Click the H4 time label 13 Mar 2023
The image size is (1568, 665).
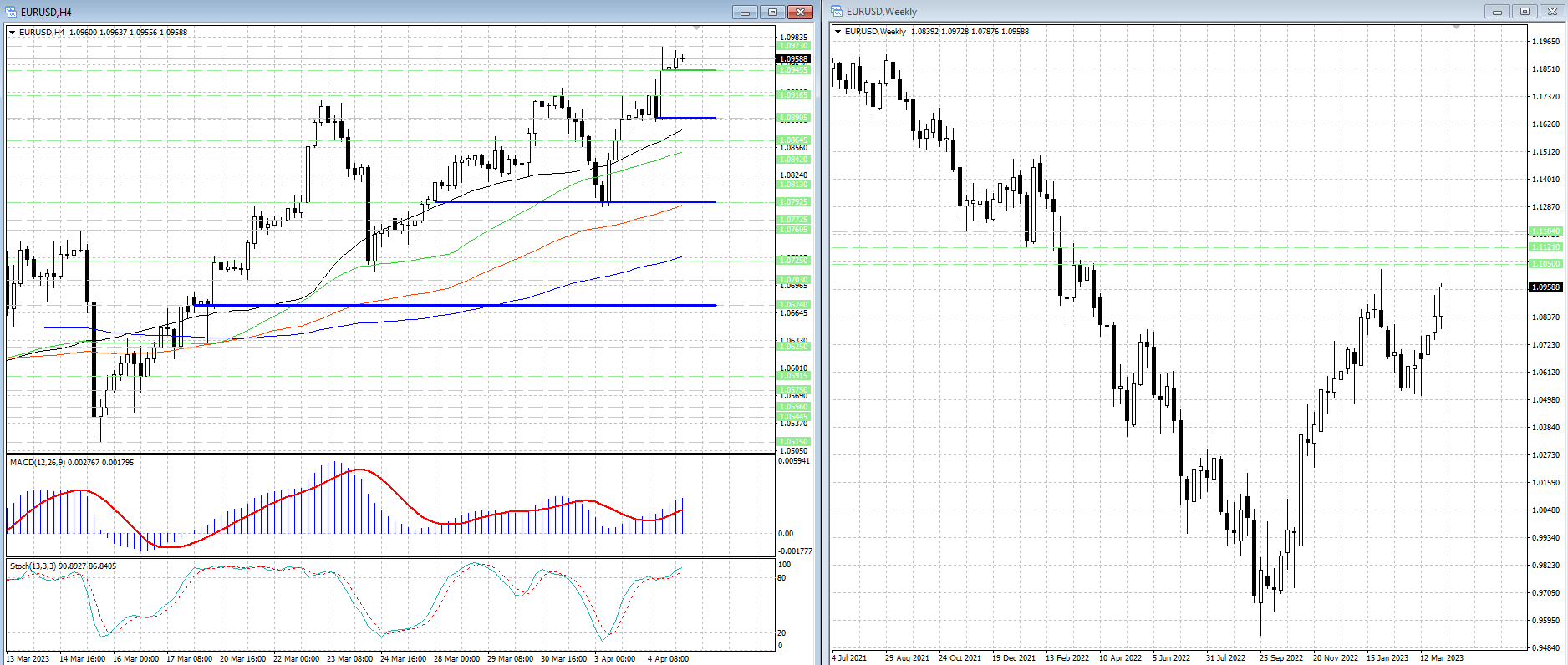28,659
